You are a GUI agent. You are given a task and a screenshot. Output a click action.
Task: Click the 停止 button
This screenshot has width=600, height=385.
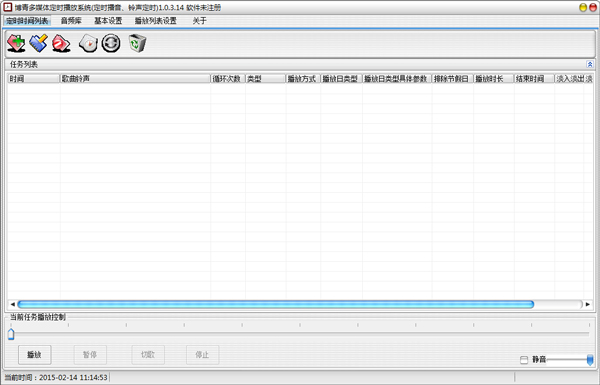(x=202, y=355)
